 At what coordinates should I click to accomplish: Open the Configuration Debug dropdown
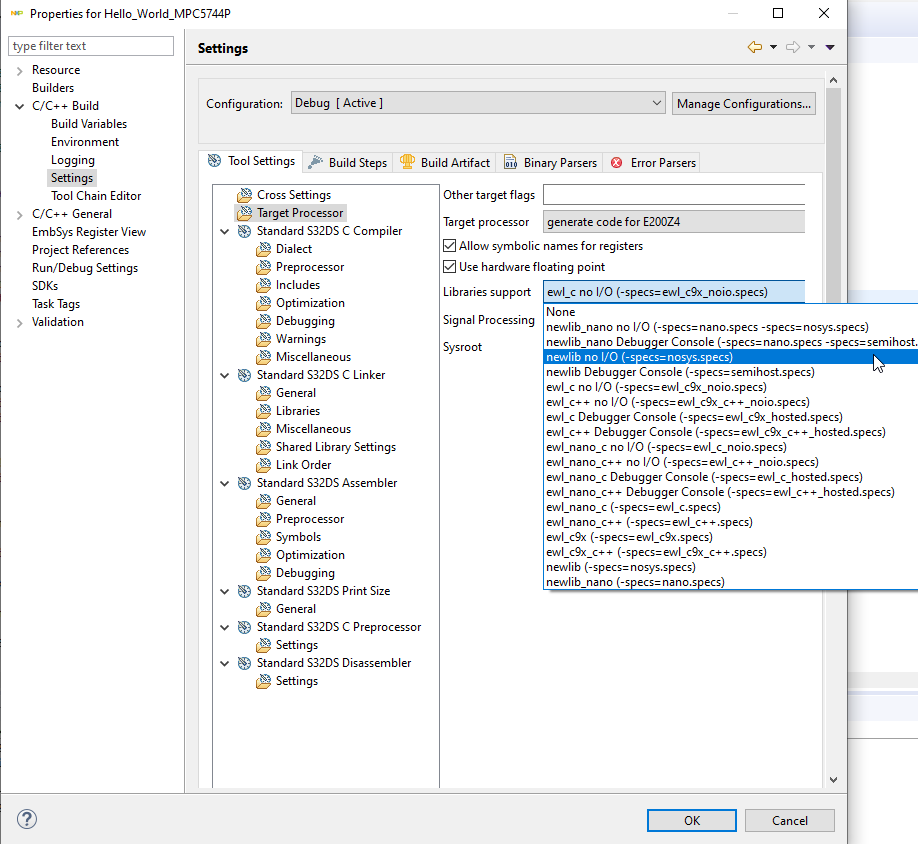click(x=478, y=103)
